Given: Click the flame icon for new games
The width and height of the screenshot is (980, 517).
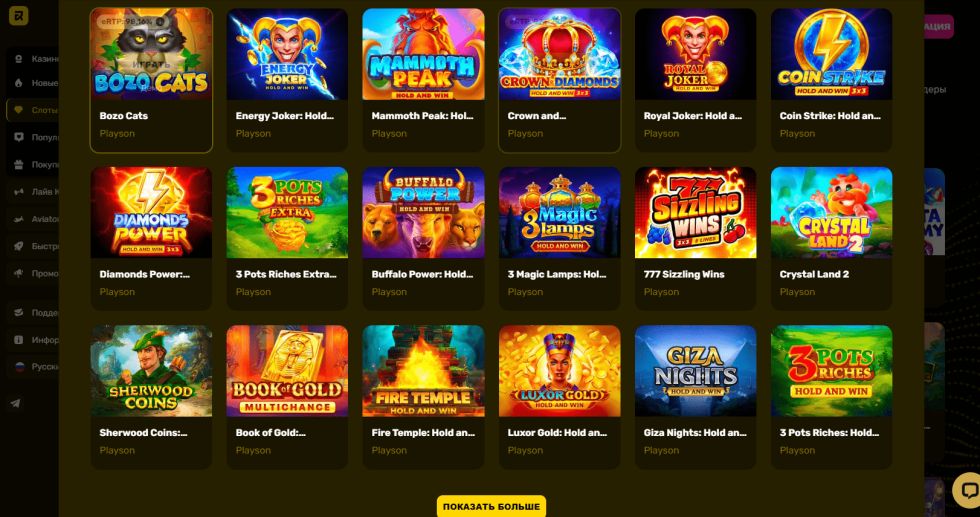Looking at the screenshot, I should tap(19, 83).
